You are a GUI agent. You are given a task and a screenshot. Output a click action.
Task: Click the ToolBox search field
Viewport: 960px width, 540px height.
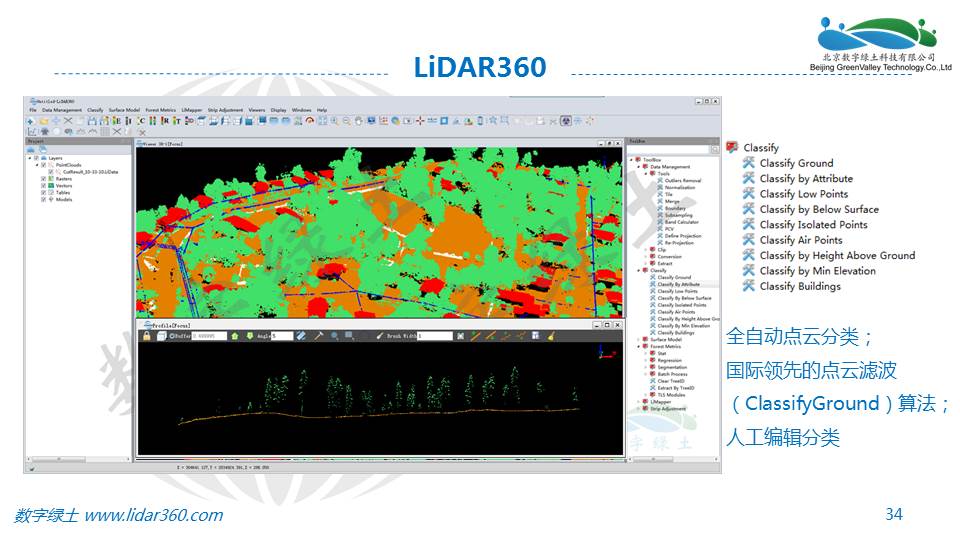pyautogui.click(x=669, y=149)
